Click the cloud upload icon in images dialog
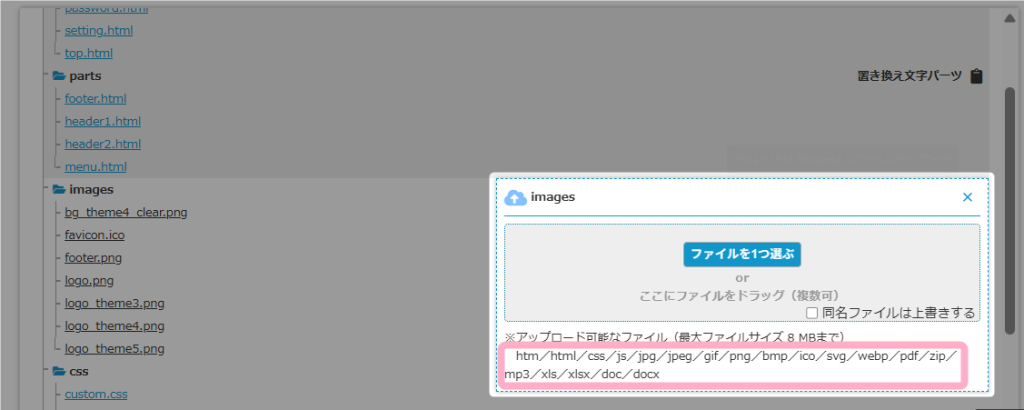 click(x=515, y=197)
